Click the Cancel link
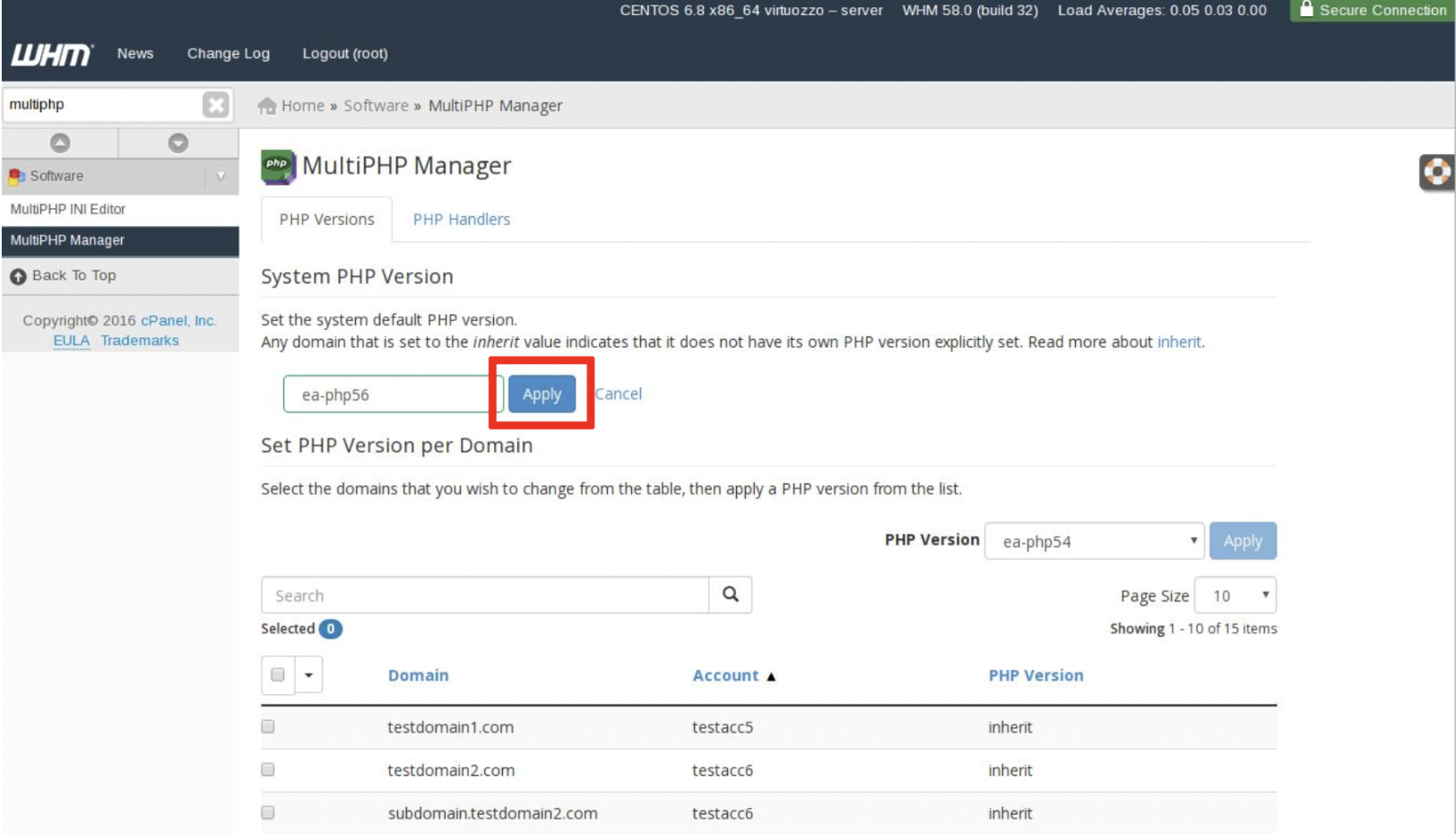Image resolution: width=1456 pixels, height=834 pixels. click(619, 394)
